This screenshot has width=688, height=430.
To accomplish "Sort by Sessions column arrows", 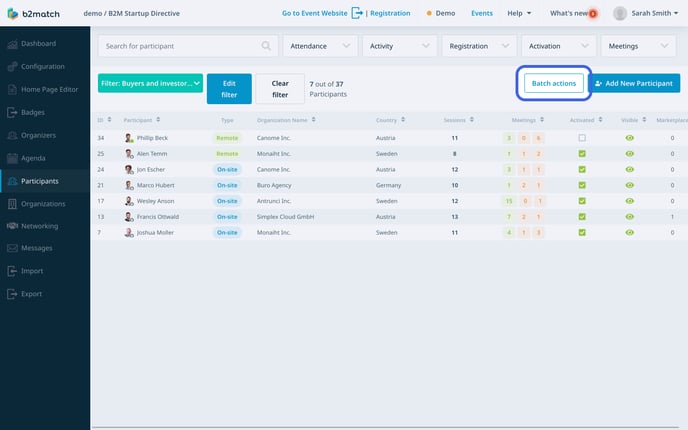I will coord(472,119).
